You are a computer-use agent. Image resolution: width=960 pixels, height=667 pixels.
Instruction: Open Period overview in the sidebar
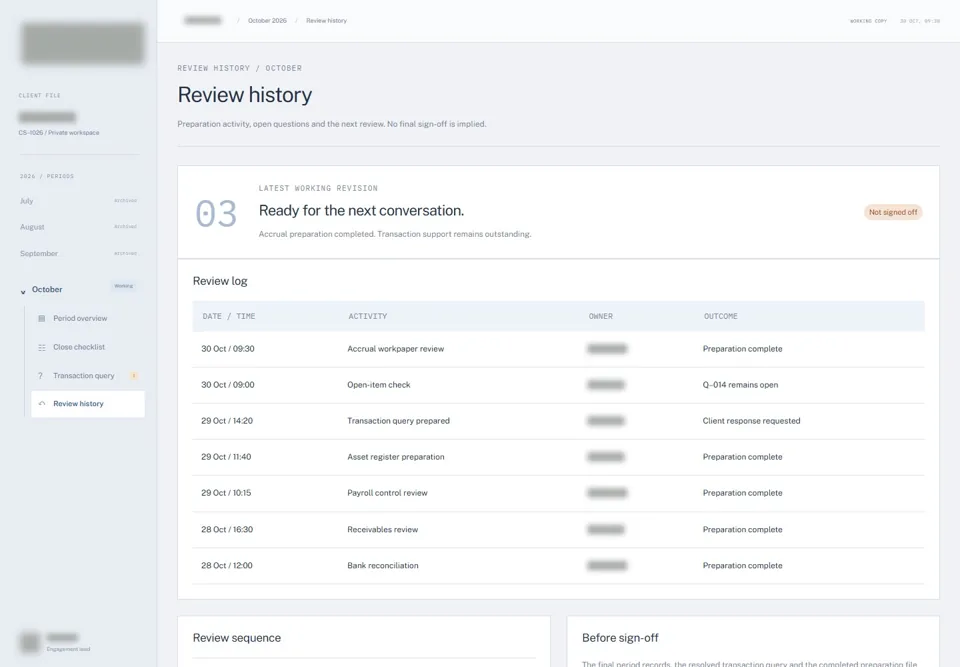coord(88,318)
